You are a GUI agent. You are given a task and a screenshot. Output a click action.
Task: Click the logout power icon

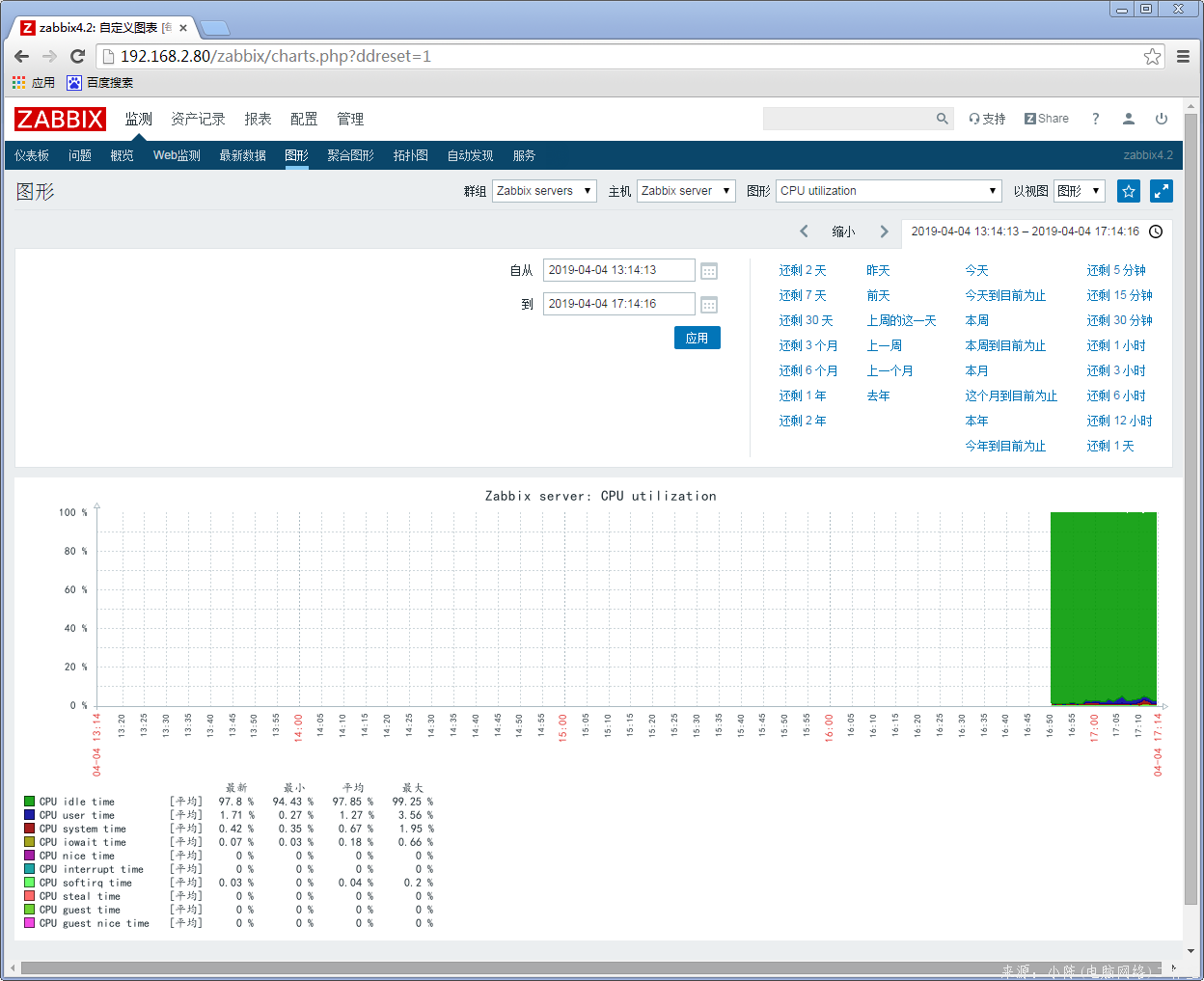click(1162, 119)
